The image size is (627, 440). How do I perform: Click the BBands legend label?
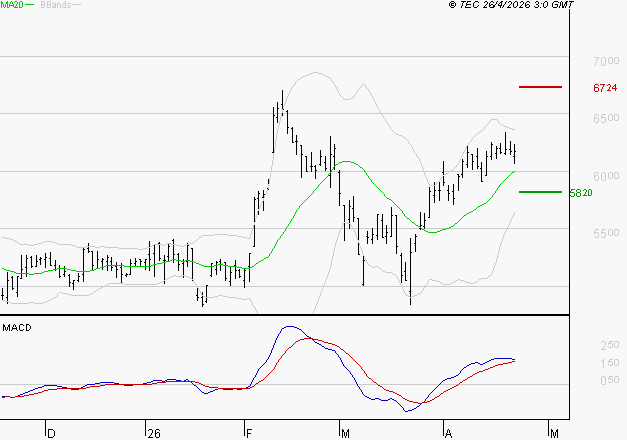56,4
